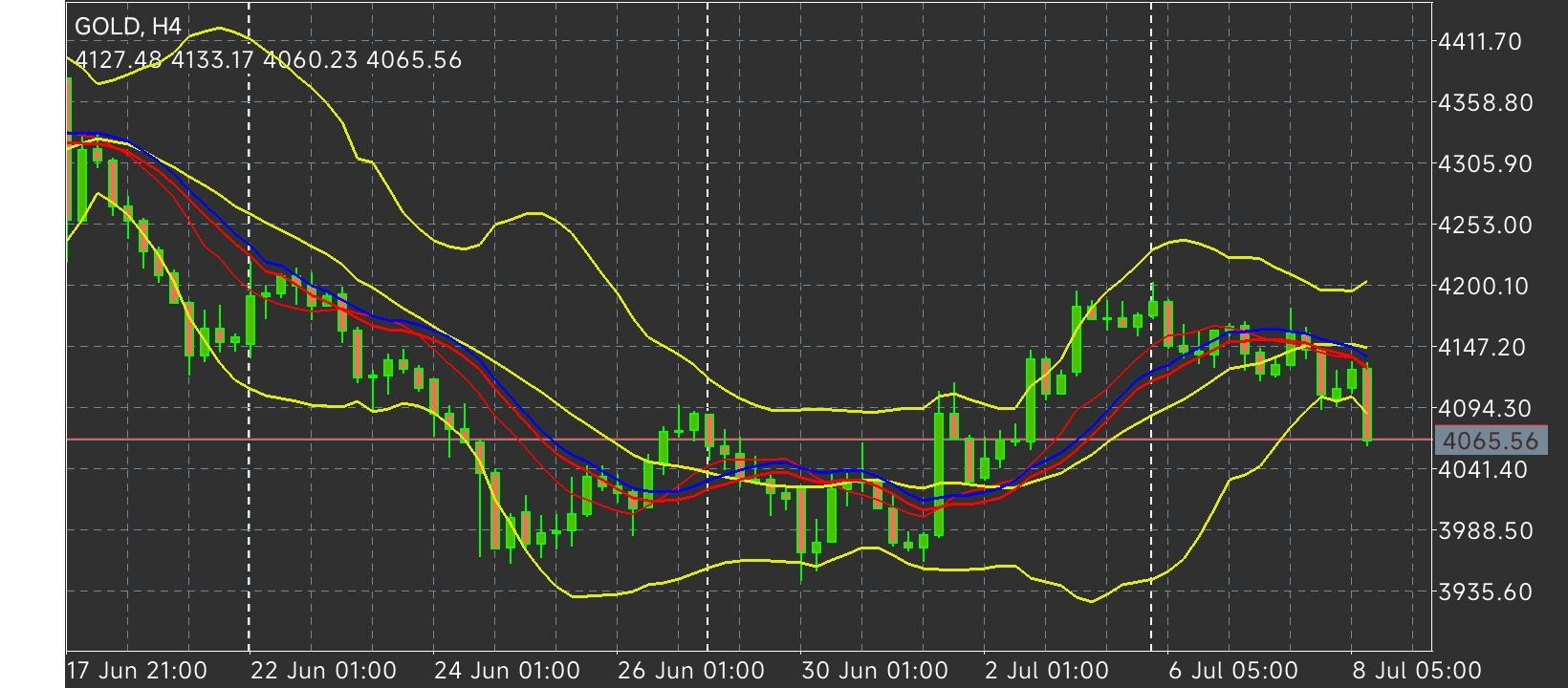Select the 4253.00 price level label

click(x=1486, y=225)
